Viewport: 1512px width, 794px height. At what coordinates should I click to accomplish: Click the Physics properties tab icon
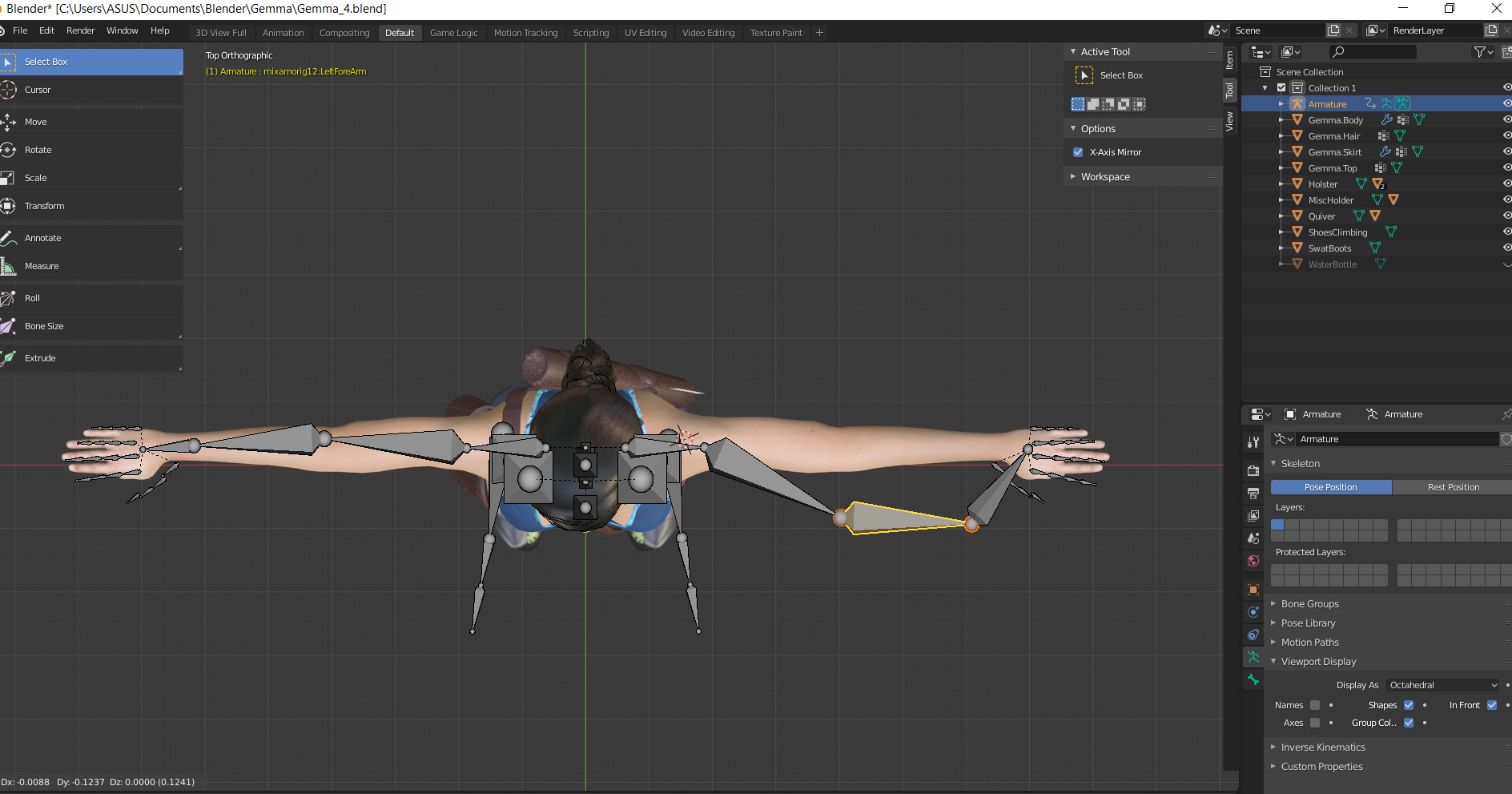[1253, 635]
